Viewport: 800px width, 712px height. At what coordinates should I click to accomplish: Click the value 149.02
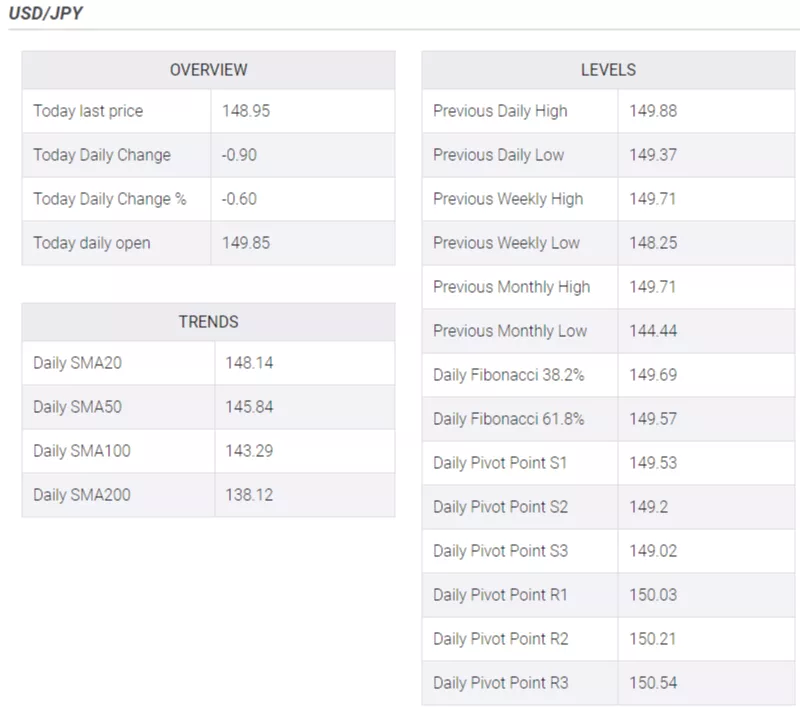click(x=653, y=551)
